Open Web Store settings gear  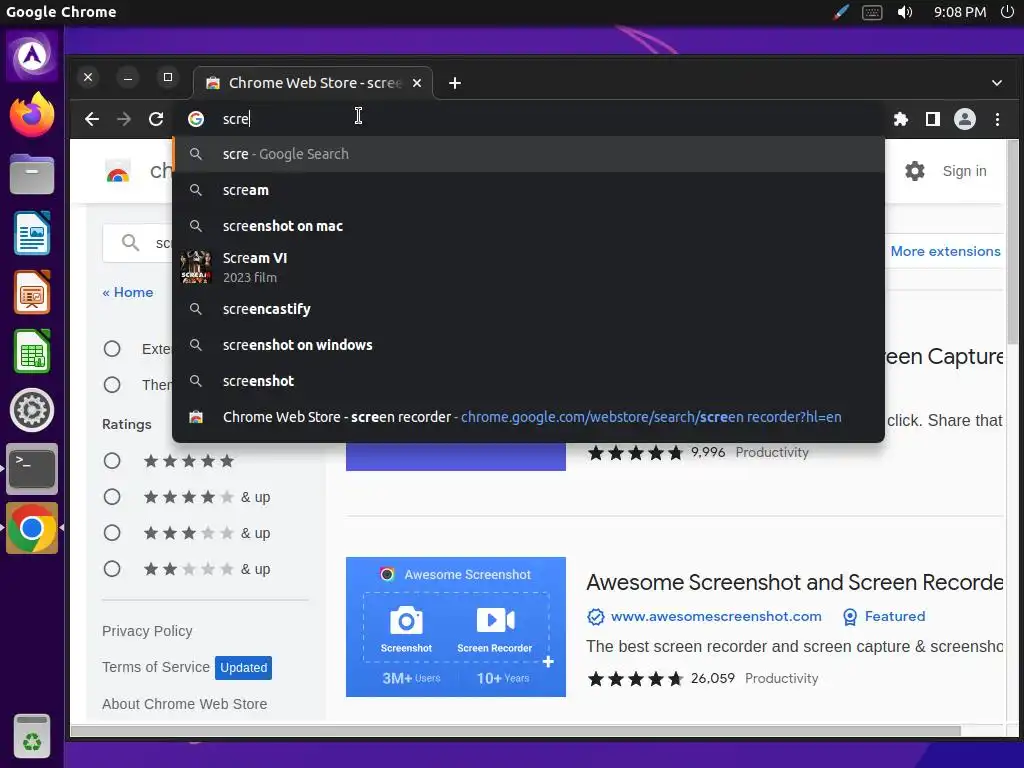click(x=914, y=171)
